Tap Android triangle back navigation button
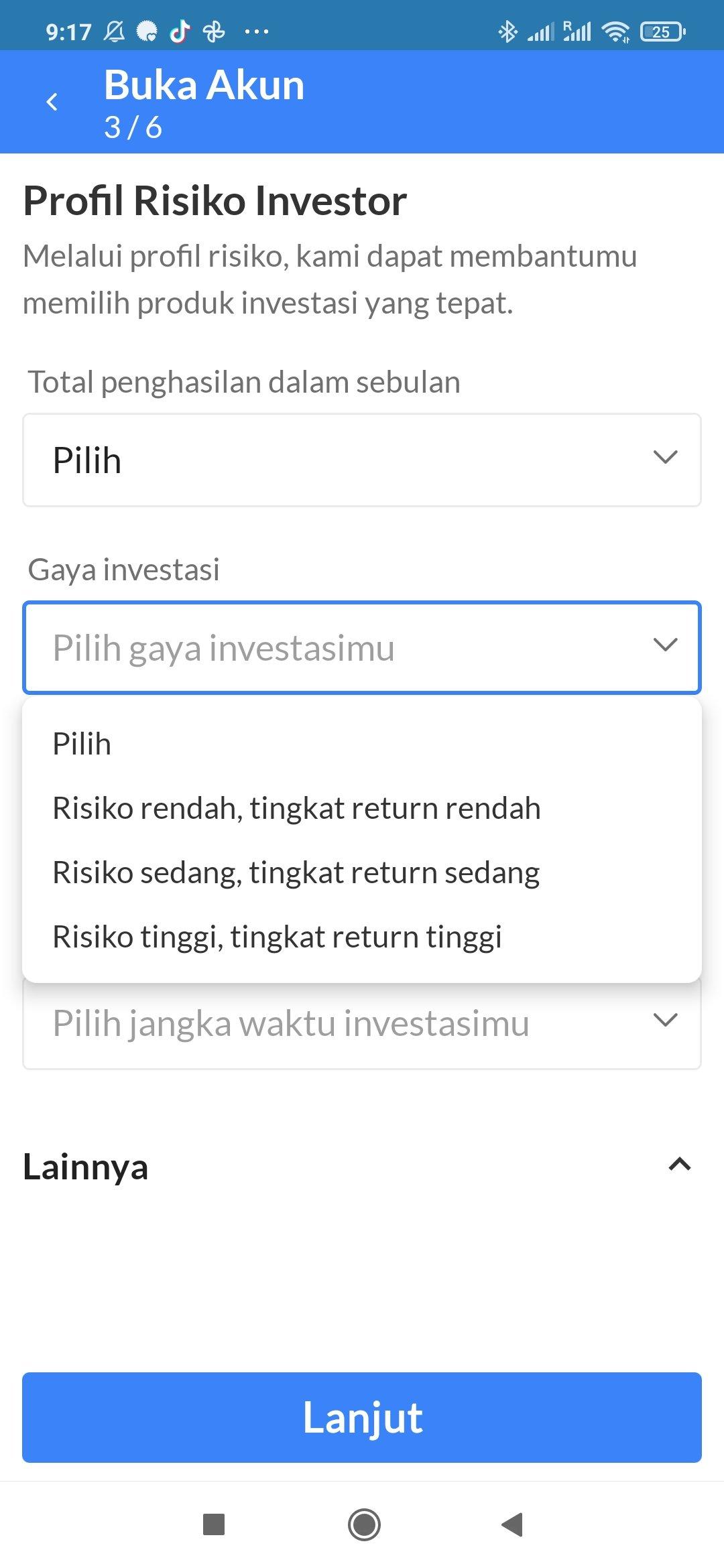Viewport: 724px width, 1568px height. pos(512,1524)
